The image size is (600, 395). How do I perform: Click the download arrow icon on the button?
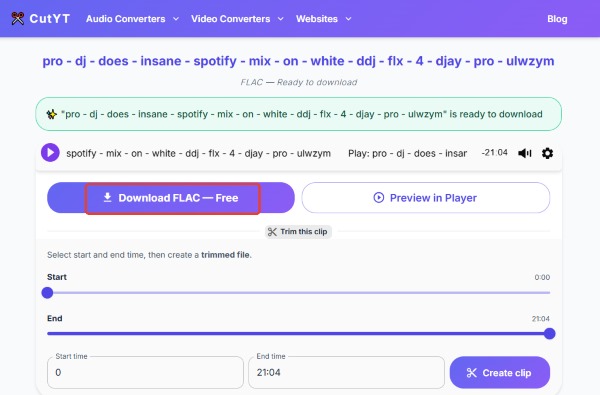pyautogui.click(x=108, y=198)
